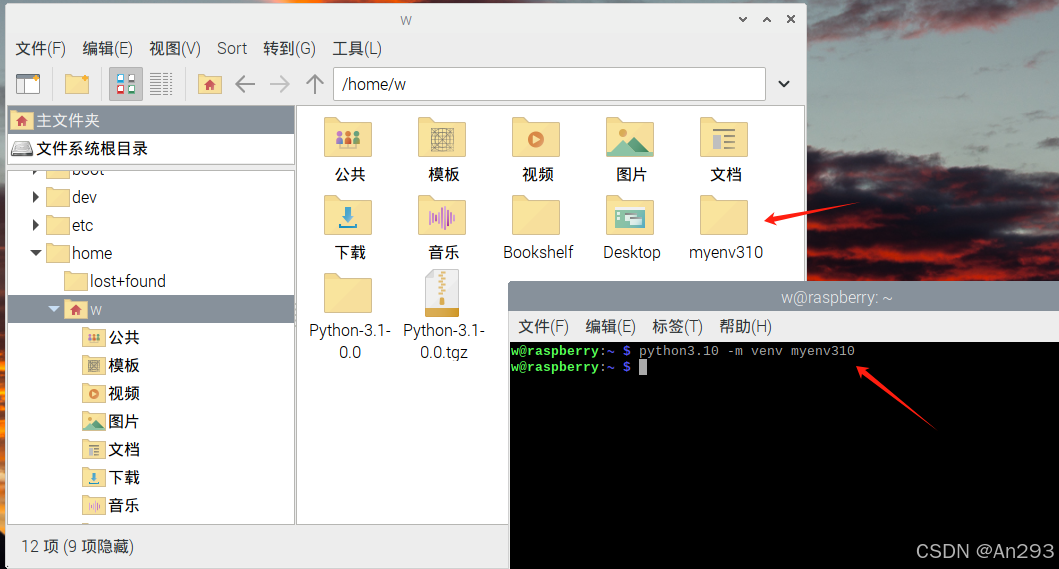1059x569 pixels.
Task: Open terminal's 文件(F) menu
Action: (543, 327)
